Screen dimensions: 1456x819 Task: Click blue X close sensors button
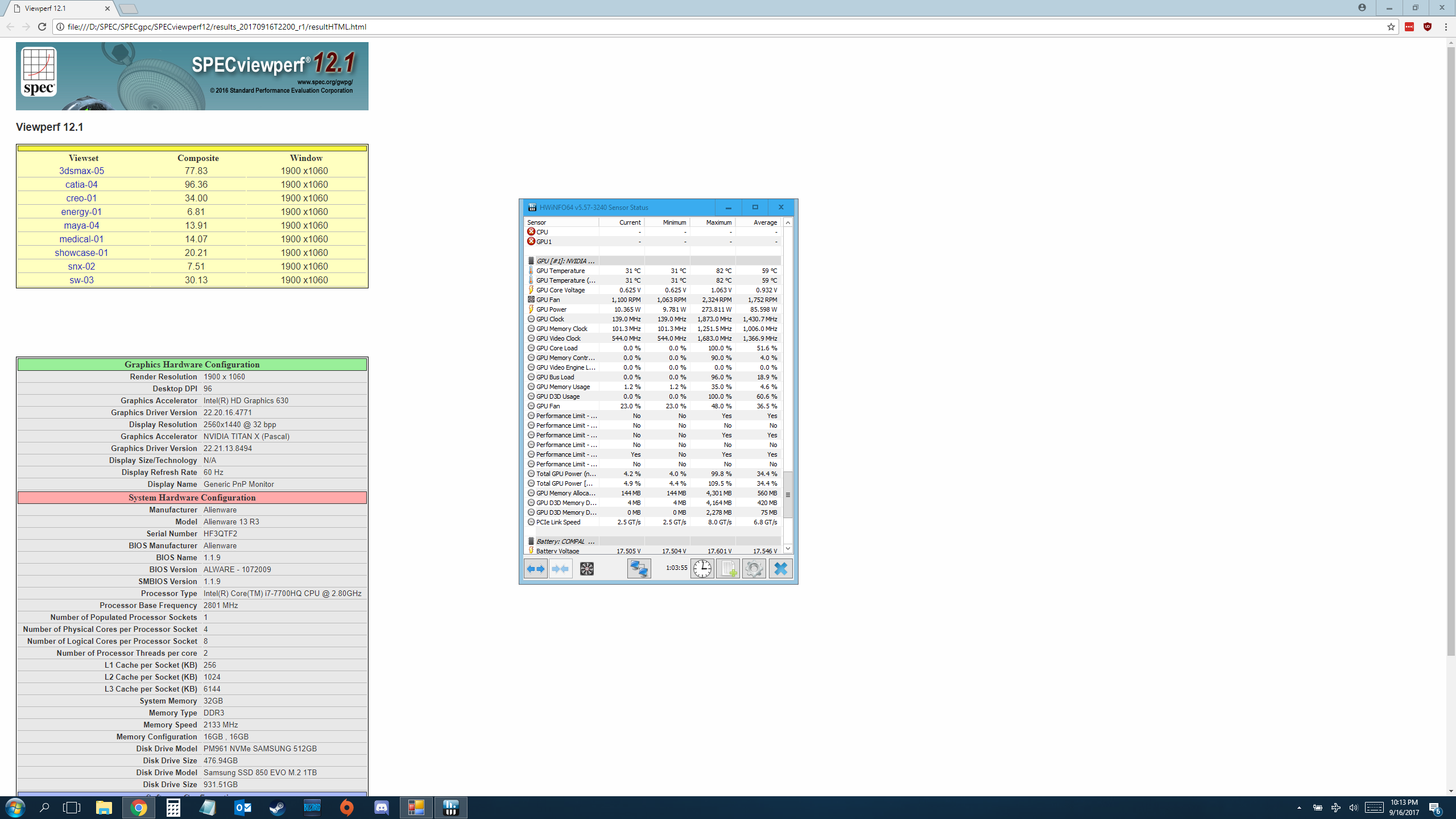(x=780, y=568)
